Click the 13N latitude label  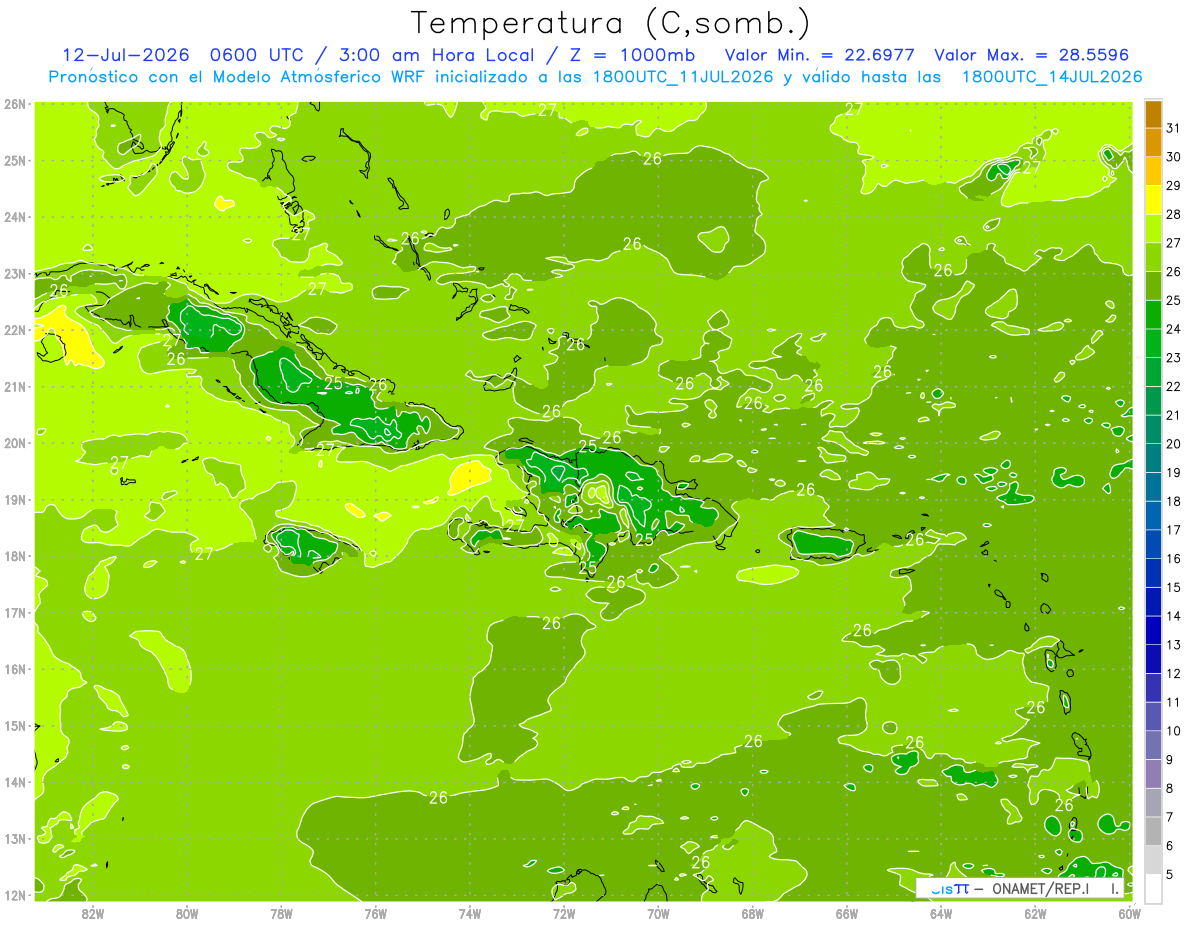14,838
